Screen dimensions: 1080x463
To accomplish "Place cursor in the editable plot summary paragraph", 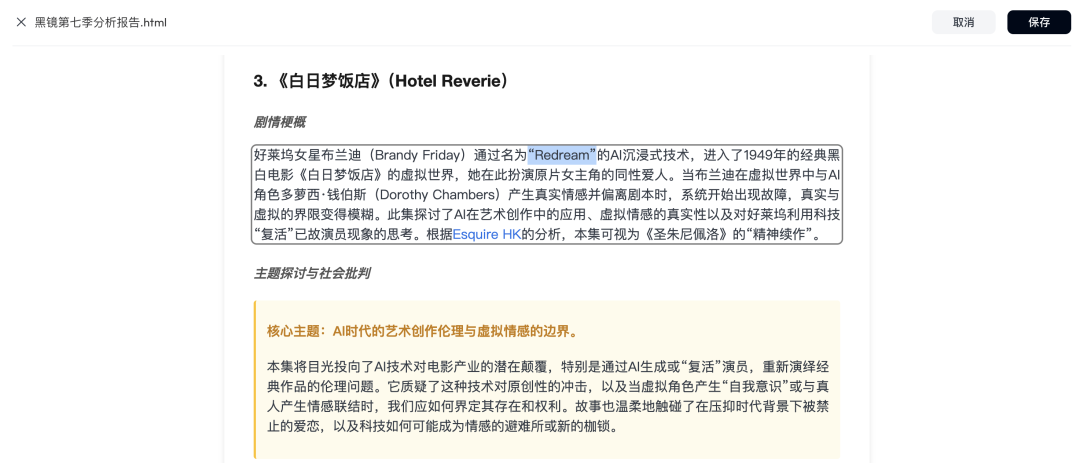I will (547, 194).
